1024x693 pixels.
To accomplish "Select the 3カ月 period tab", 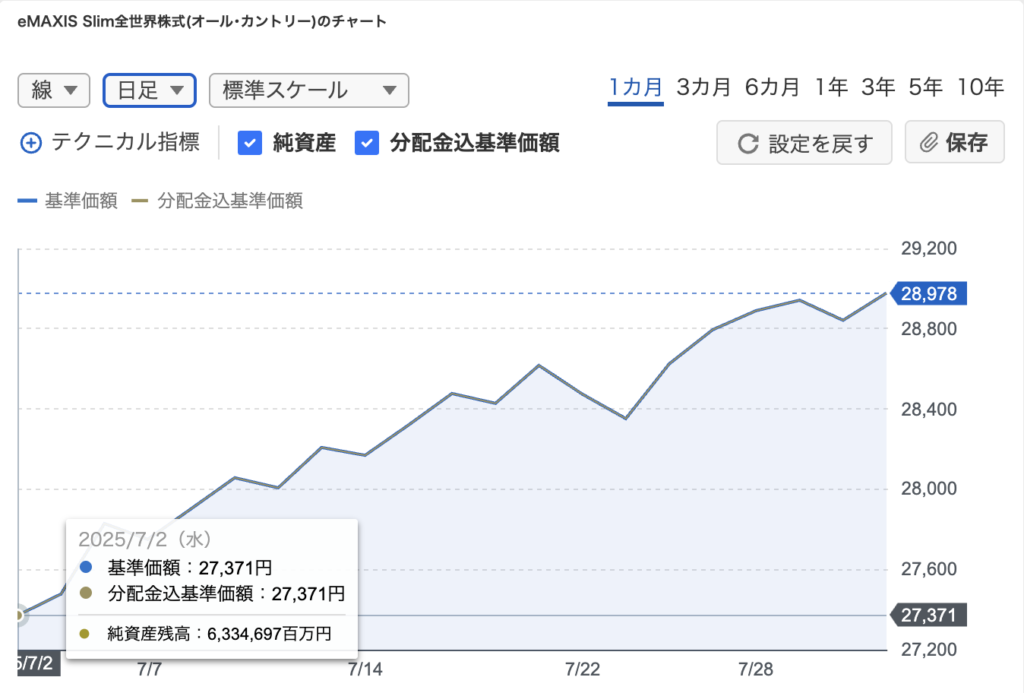I will (x=703, y=87).
